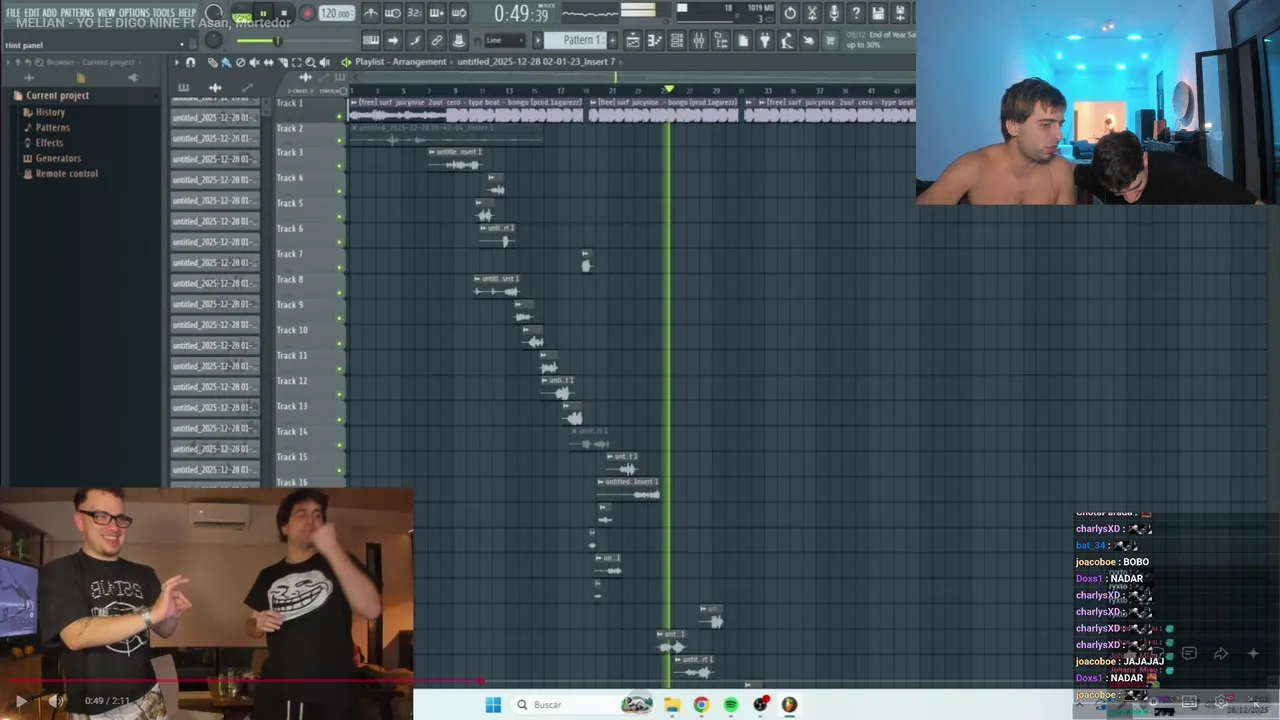Open Remote control folder in browser
This screenshot has width=1280, height=720.
(66, 174)
